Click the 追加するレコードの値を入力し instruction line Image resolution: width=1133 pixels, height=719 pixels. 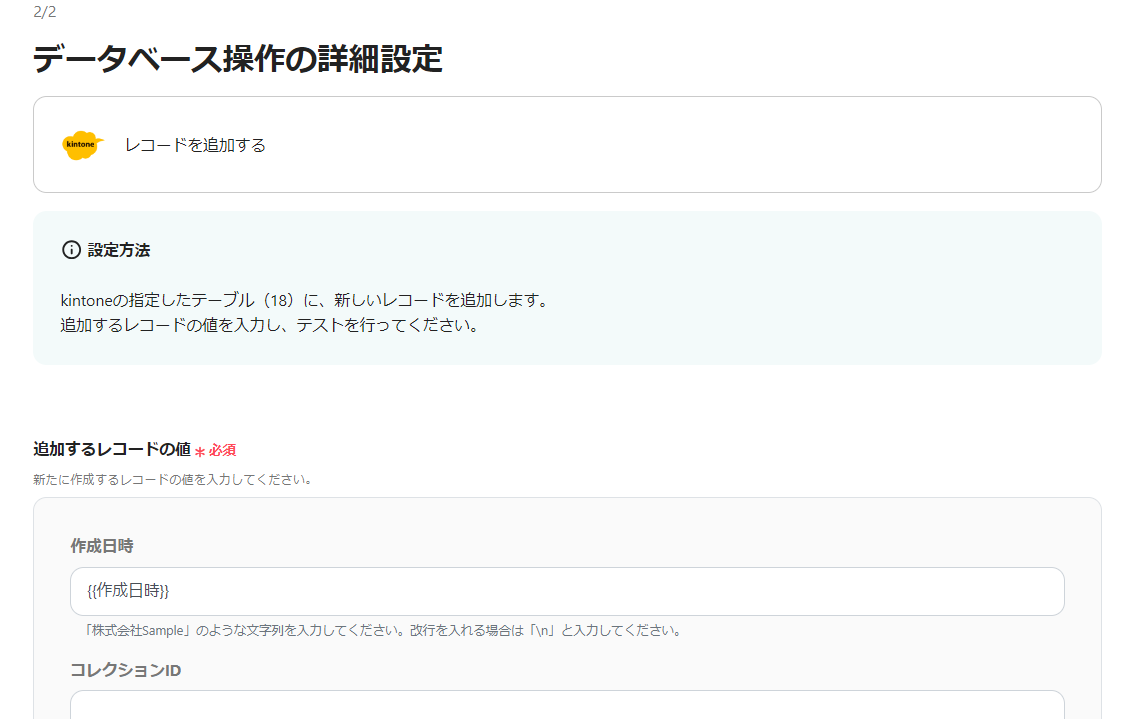[x=271, y=325]
